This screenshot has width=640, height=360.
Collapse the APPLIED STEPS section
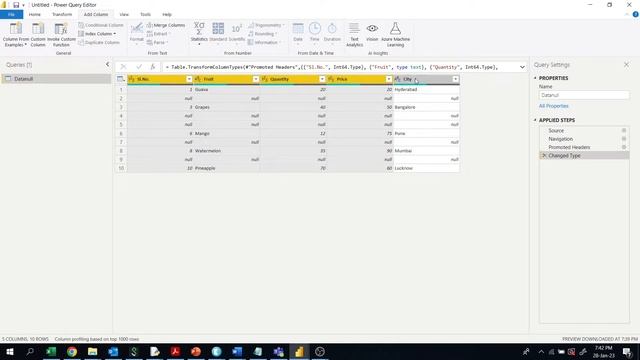click(535, 120)
